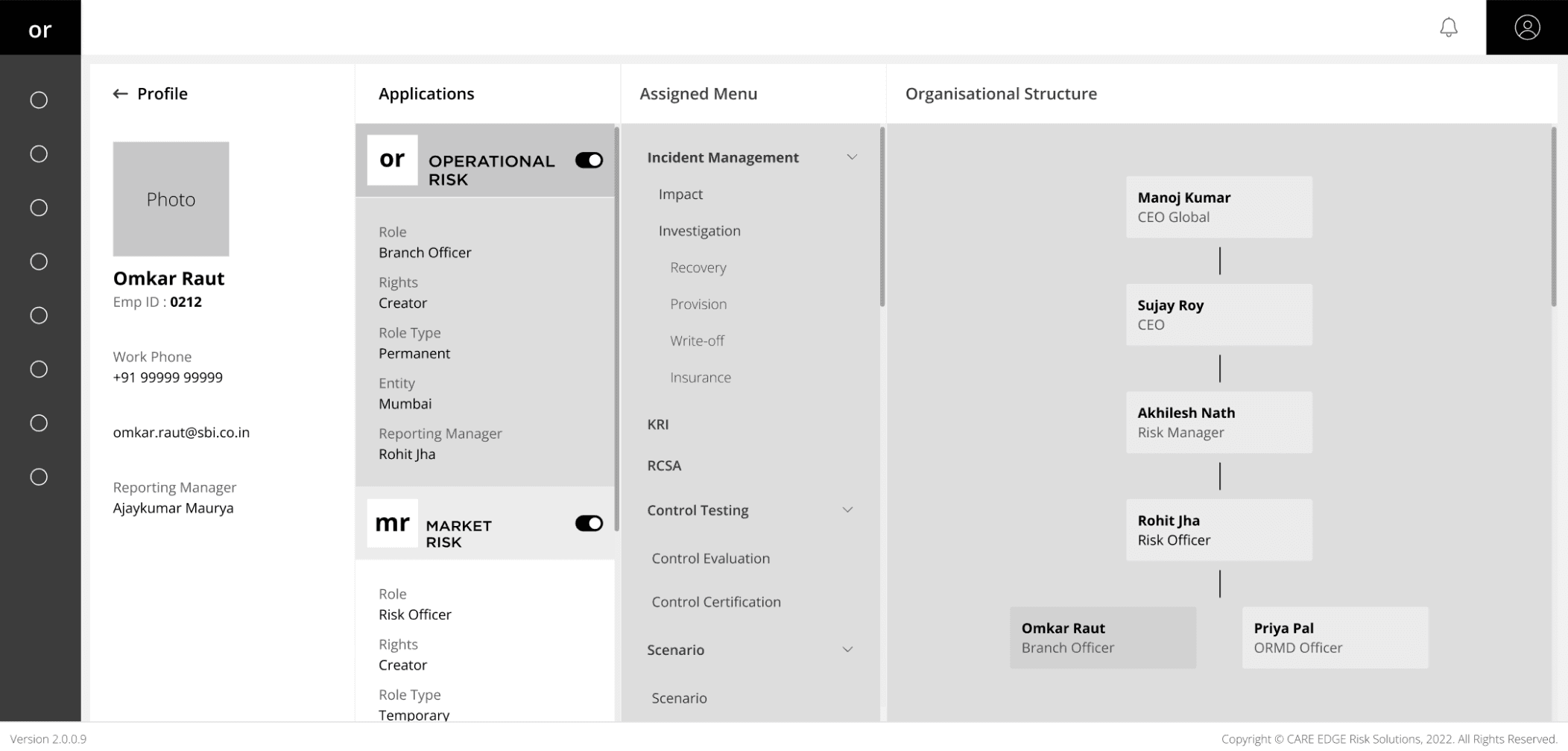Viewport: 1568px width, 751px height.
Task: Click the Organisational Structure header
Action: pyautogui.click(x=1001, y=94)
